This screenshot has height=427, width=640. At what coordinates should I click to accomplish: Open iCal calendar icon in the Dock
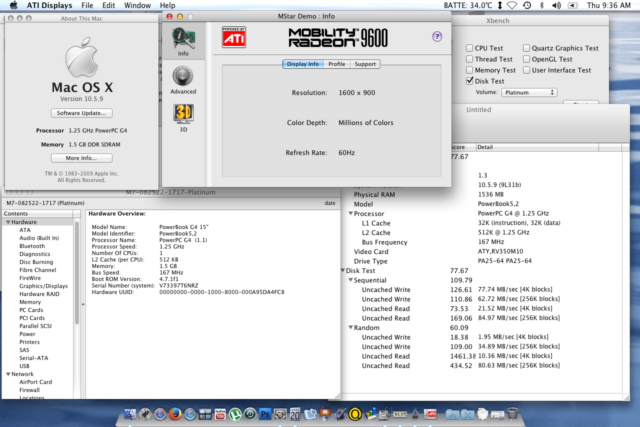pos(295,414)
